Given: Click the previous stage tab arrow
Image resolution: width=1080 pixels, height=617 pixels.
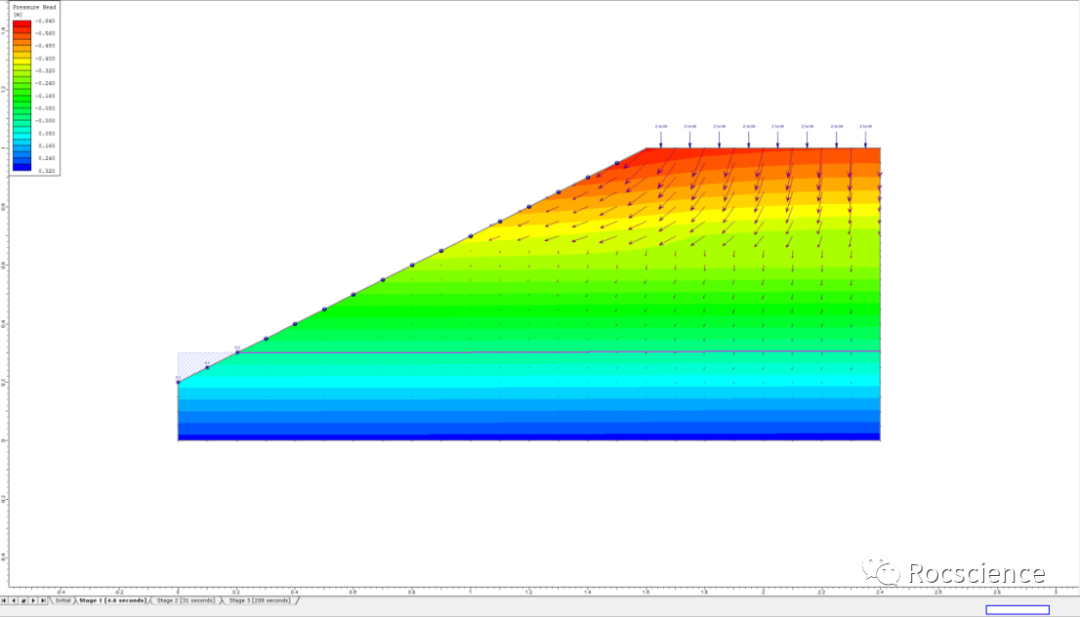Looking at the screenshot, I should pyautogui.click(x=13, y=600).
